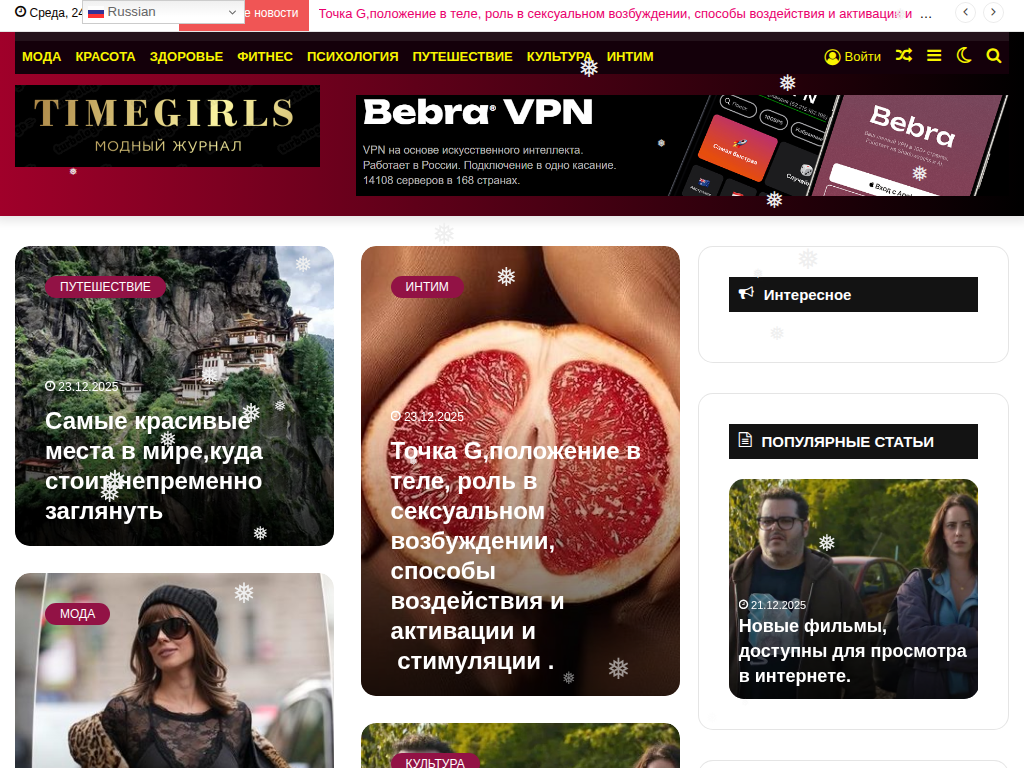Open a random article via shuffle icon

tap(904, 56)
